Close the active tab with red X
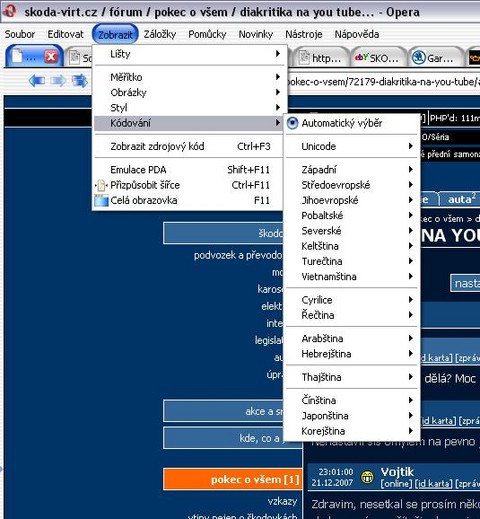This screenshot has width=480, height=519. [x=51, y=57]
